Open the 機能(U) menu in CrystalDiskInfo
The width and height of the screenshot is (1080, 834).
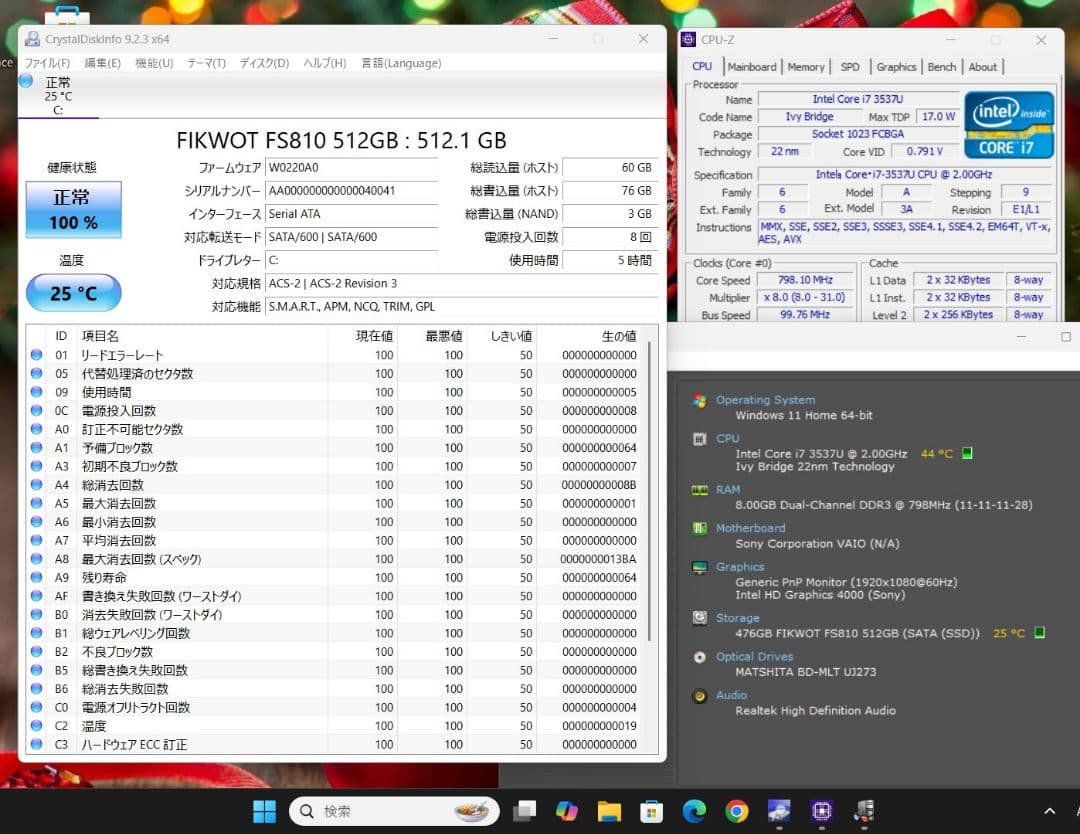pos(153,62)
